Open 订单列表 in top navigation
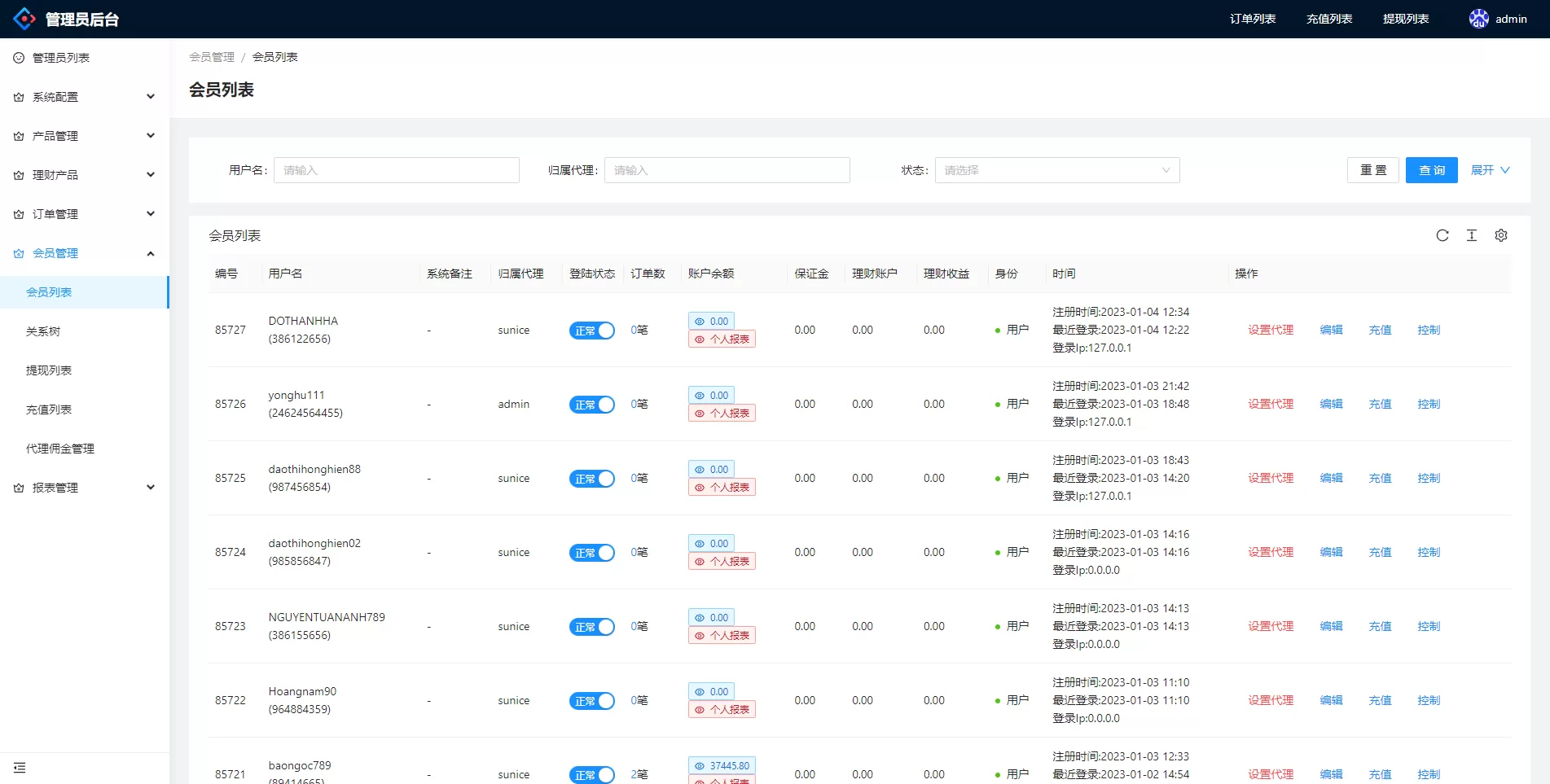This screenshot has width=1550, height=784. click(1253, 19)
